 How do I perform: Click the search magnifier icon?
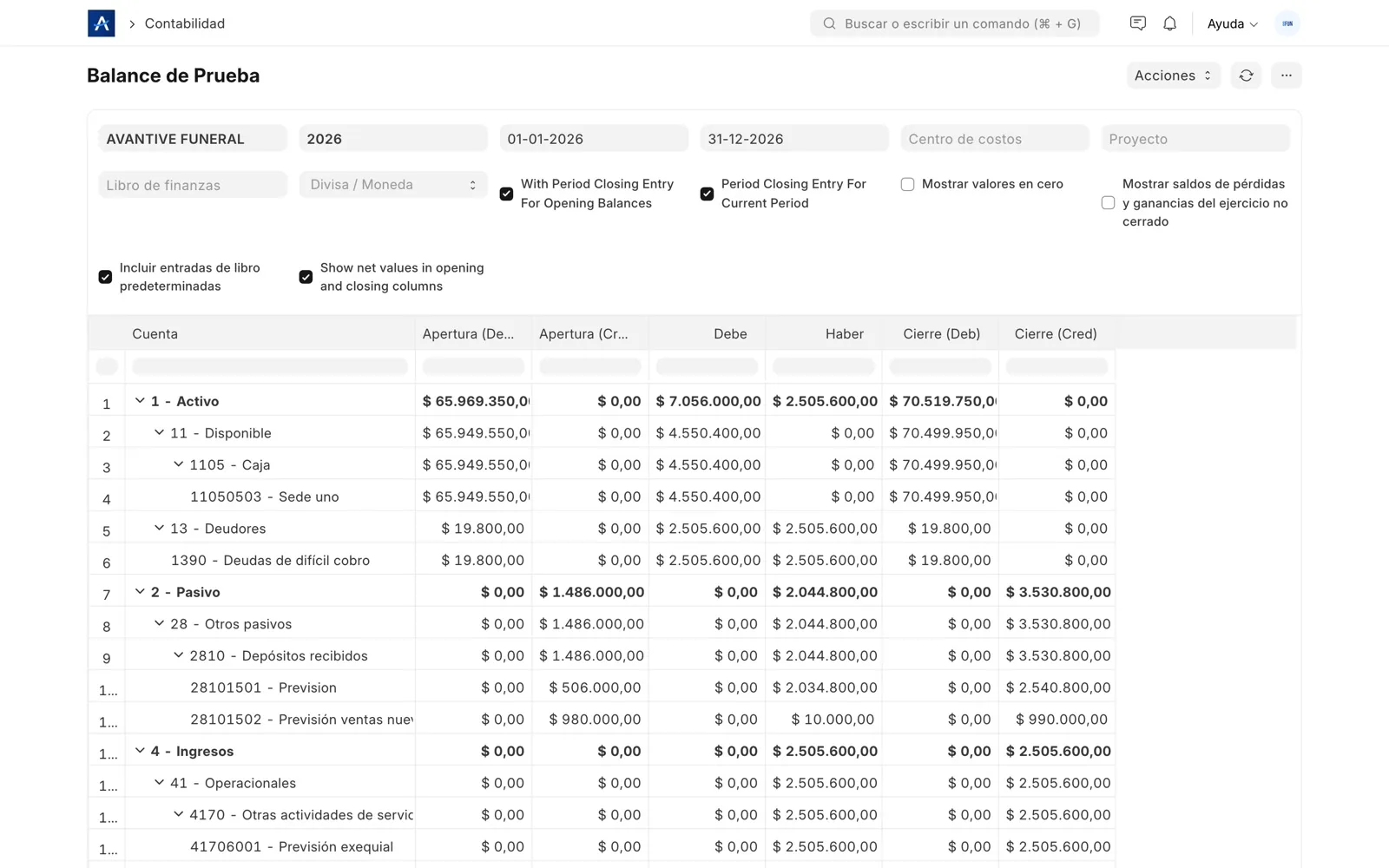point(829,23)
